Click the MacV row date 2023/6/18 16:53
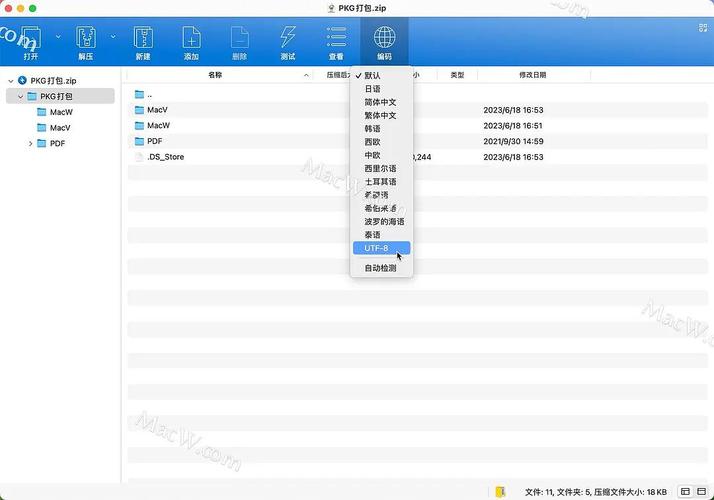 pos(513,110)
